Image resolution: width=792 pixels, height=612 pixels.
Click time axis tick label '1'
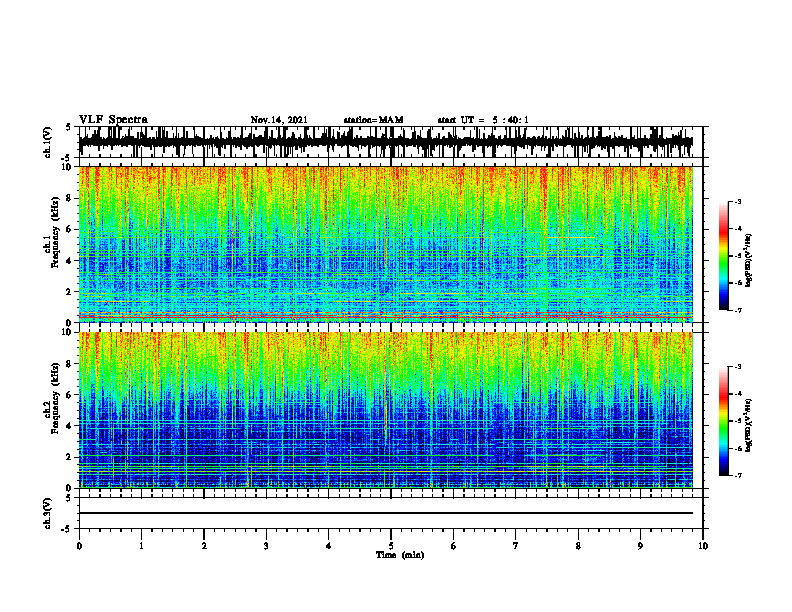(x=141, y=546)
